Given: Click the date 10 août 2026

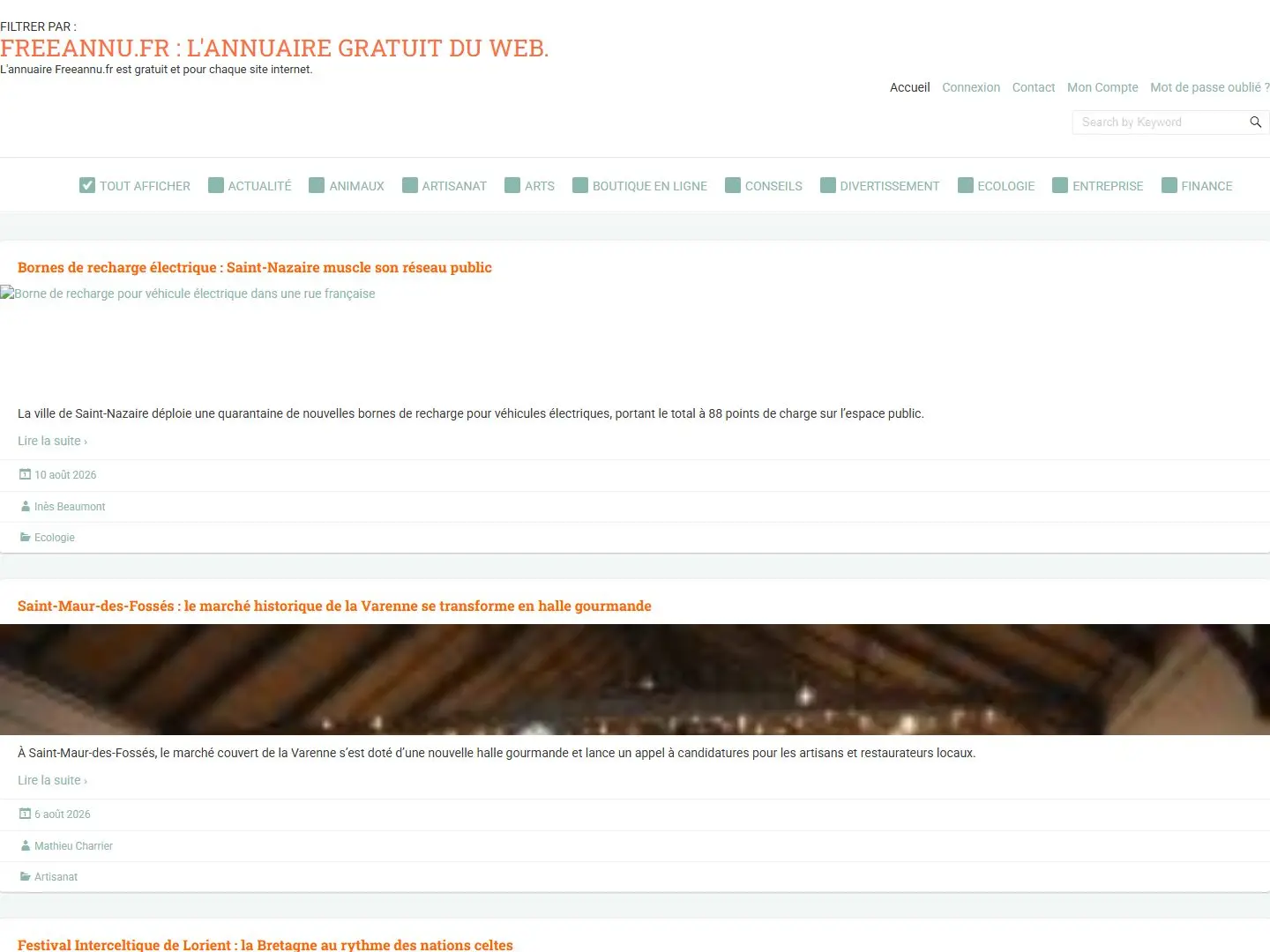Looking at the screenshot, I should 65,474.
